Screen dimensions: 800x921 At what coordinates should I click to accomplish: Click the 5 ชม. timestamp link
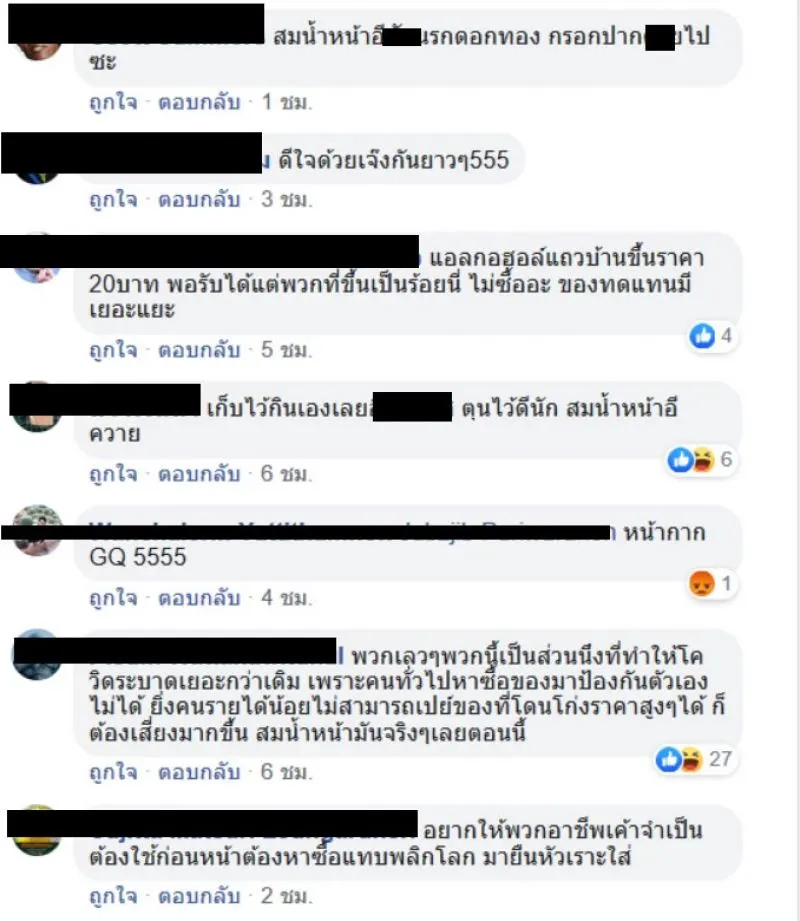click(x=287, y=350)
